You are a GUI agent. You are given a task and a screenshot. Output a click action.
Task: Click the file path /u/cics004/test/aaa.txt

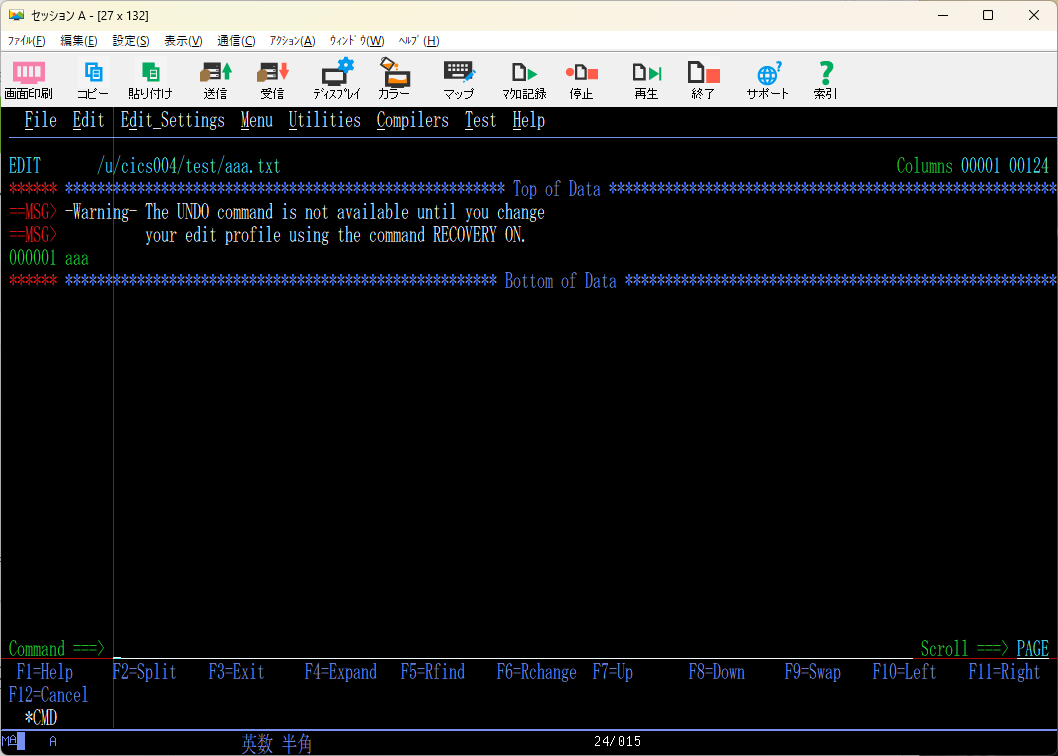[x=188, y=166]
